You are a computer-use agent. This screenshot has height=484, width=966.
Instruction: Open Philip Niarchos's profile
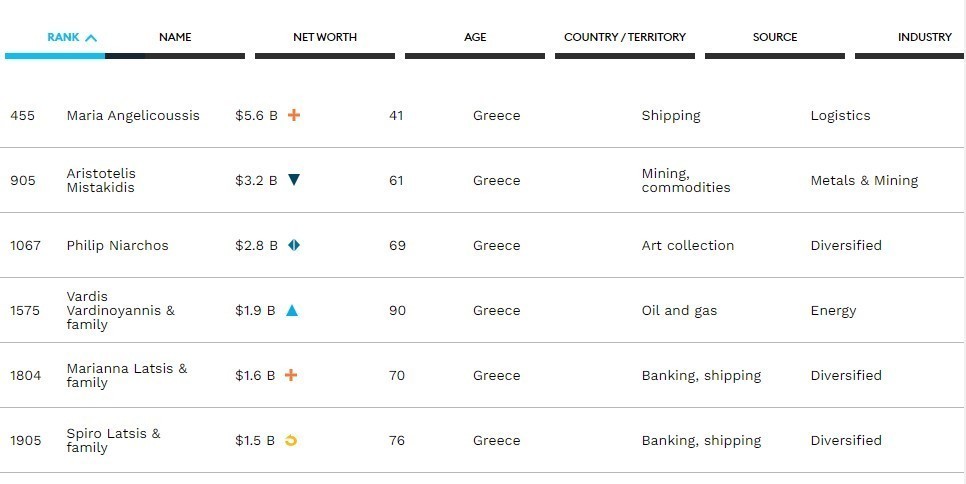point(117,245)
